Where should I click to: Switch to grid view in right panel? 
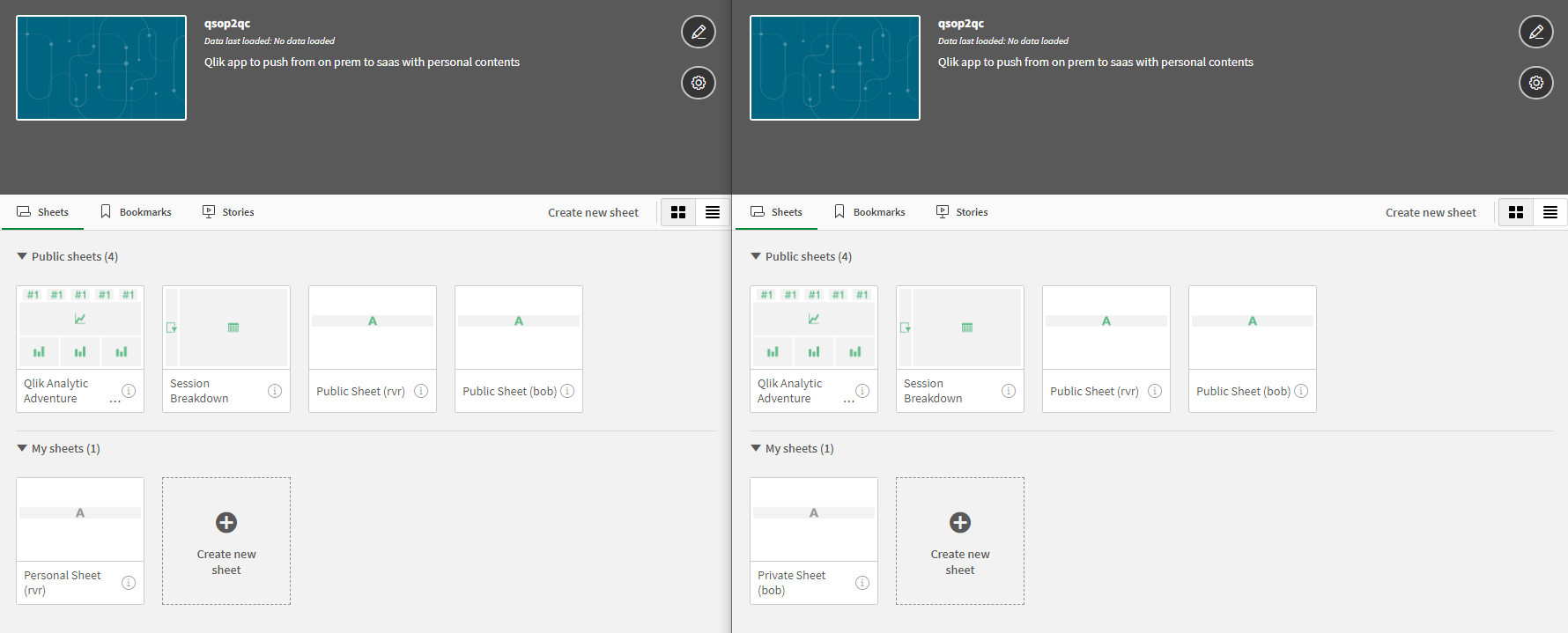click(1516, 212)
